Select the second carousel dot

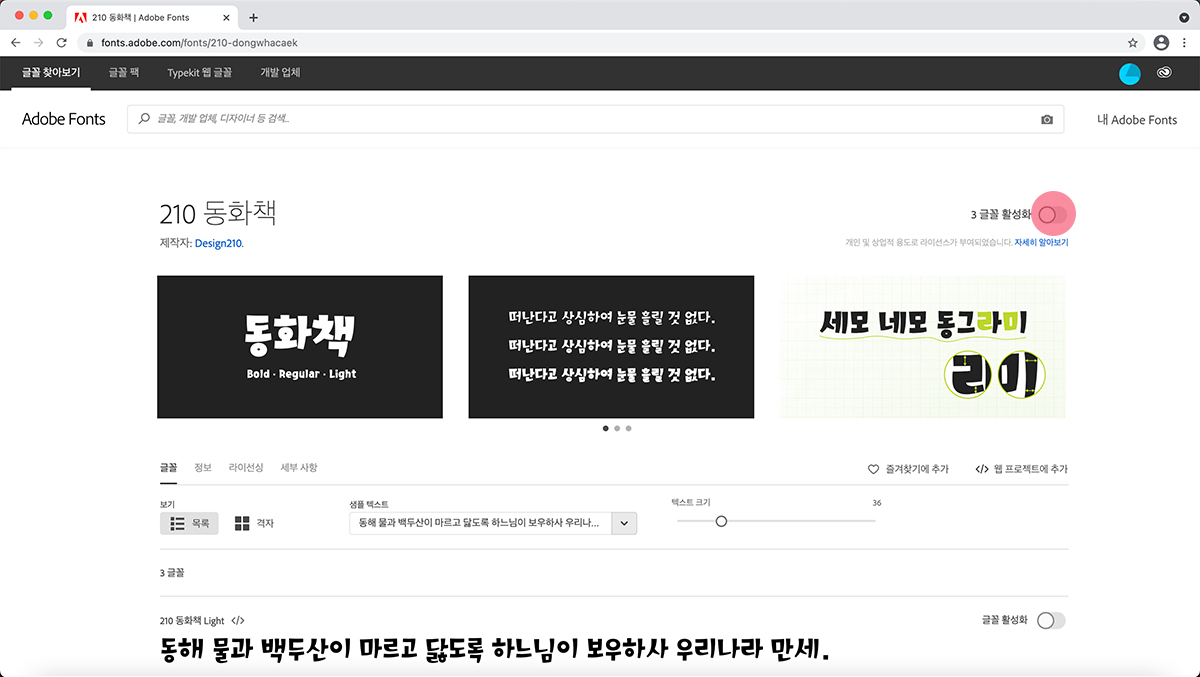point(617,428)
